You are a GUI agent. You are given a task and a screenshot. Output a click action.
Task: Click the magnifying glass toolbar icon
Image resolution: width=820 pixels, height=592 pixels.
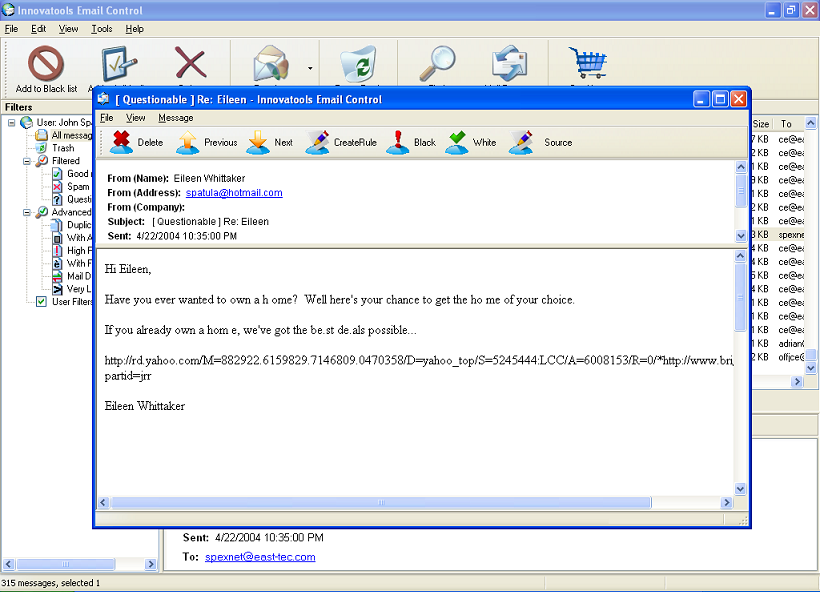click(x=438, y=63)
